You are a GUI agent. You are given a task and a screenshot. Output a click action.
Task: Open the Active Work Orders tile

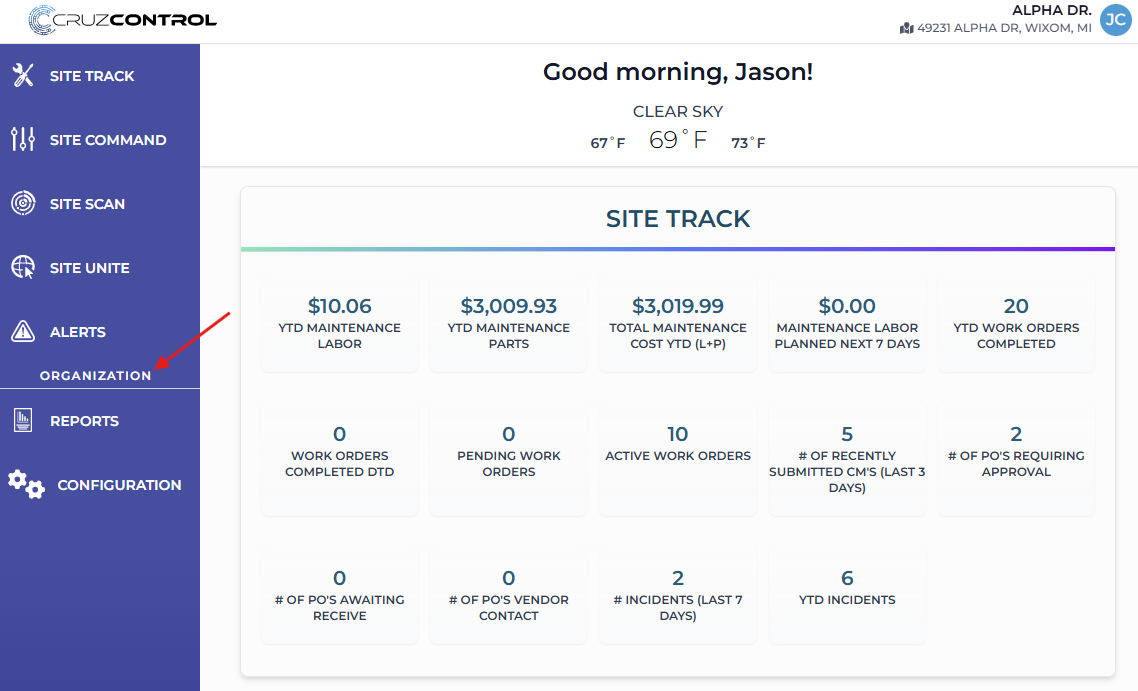coord(678,461)
